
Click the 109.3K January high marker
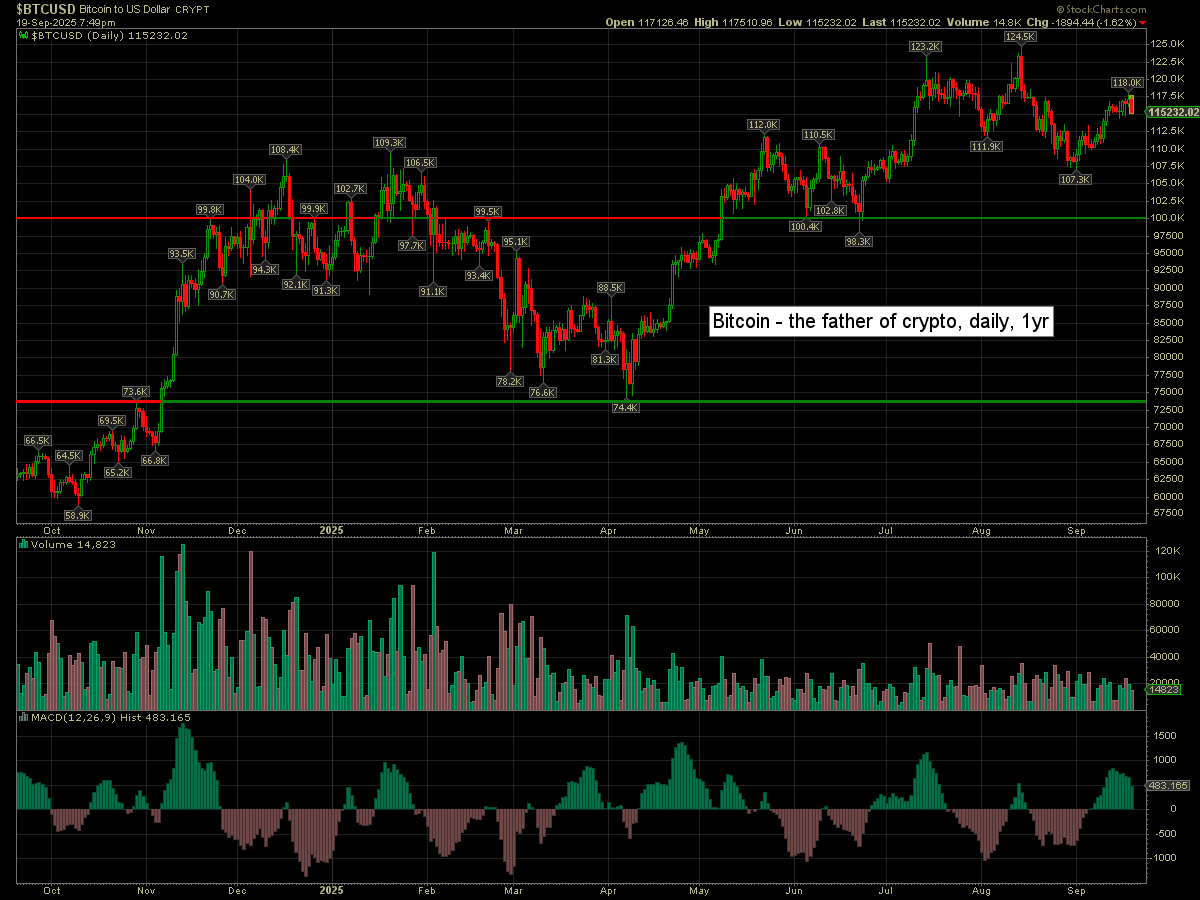coord(389,143)
